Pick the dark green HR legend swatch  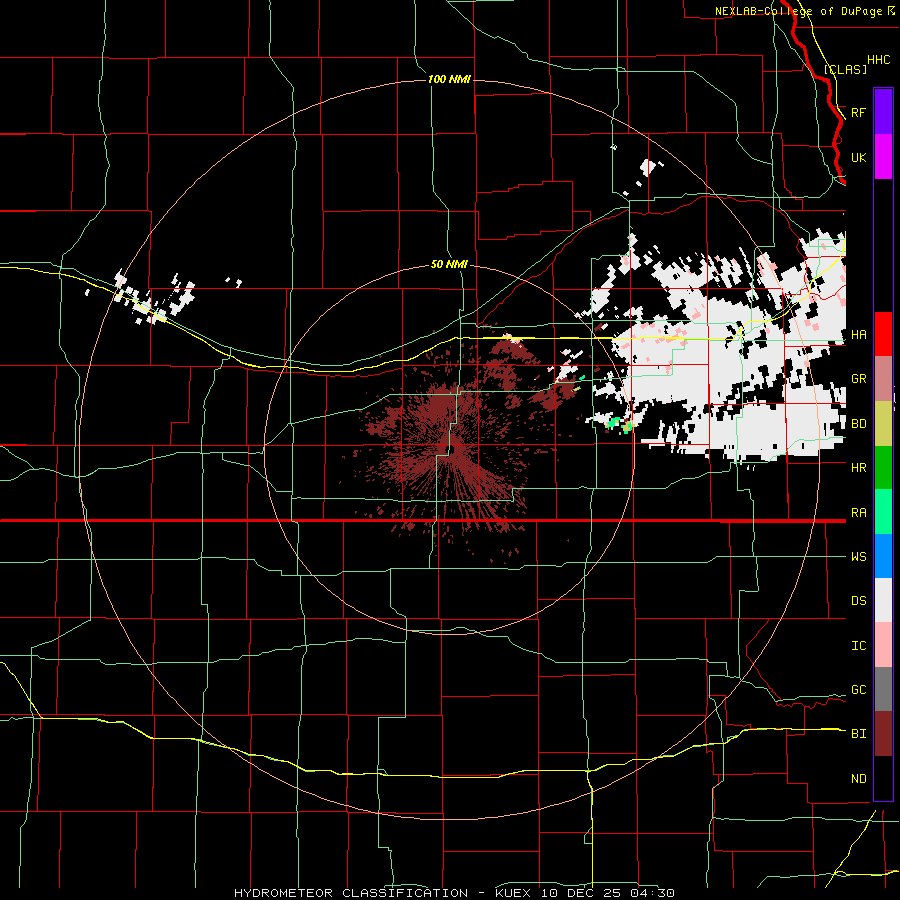coord(883,468)
